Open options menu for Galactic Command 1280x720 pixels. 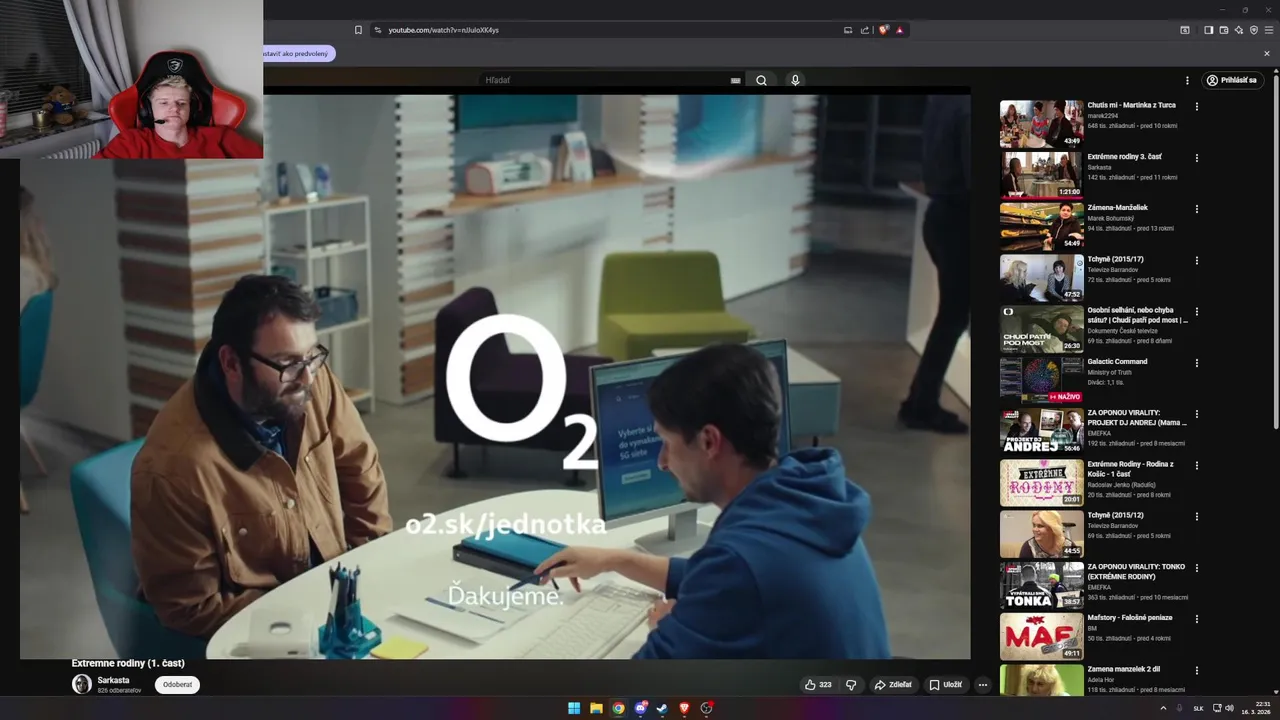pos(1196,363)
